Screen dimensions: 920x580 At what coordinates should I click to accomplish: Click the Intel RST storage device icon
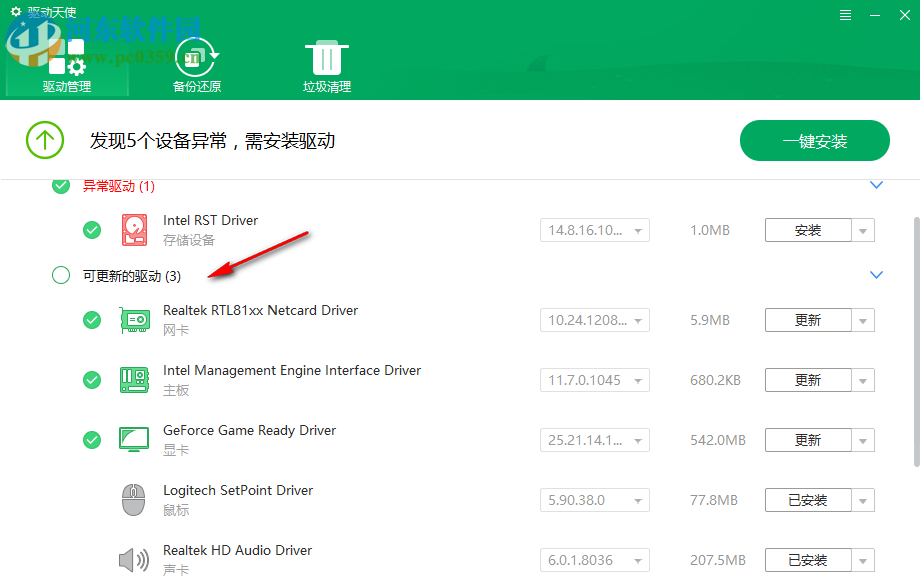(x=134, y=229)
